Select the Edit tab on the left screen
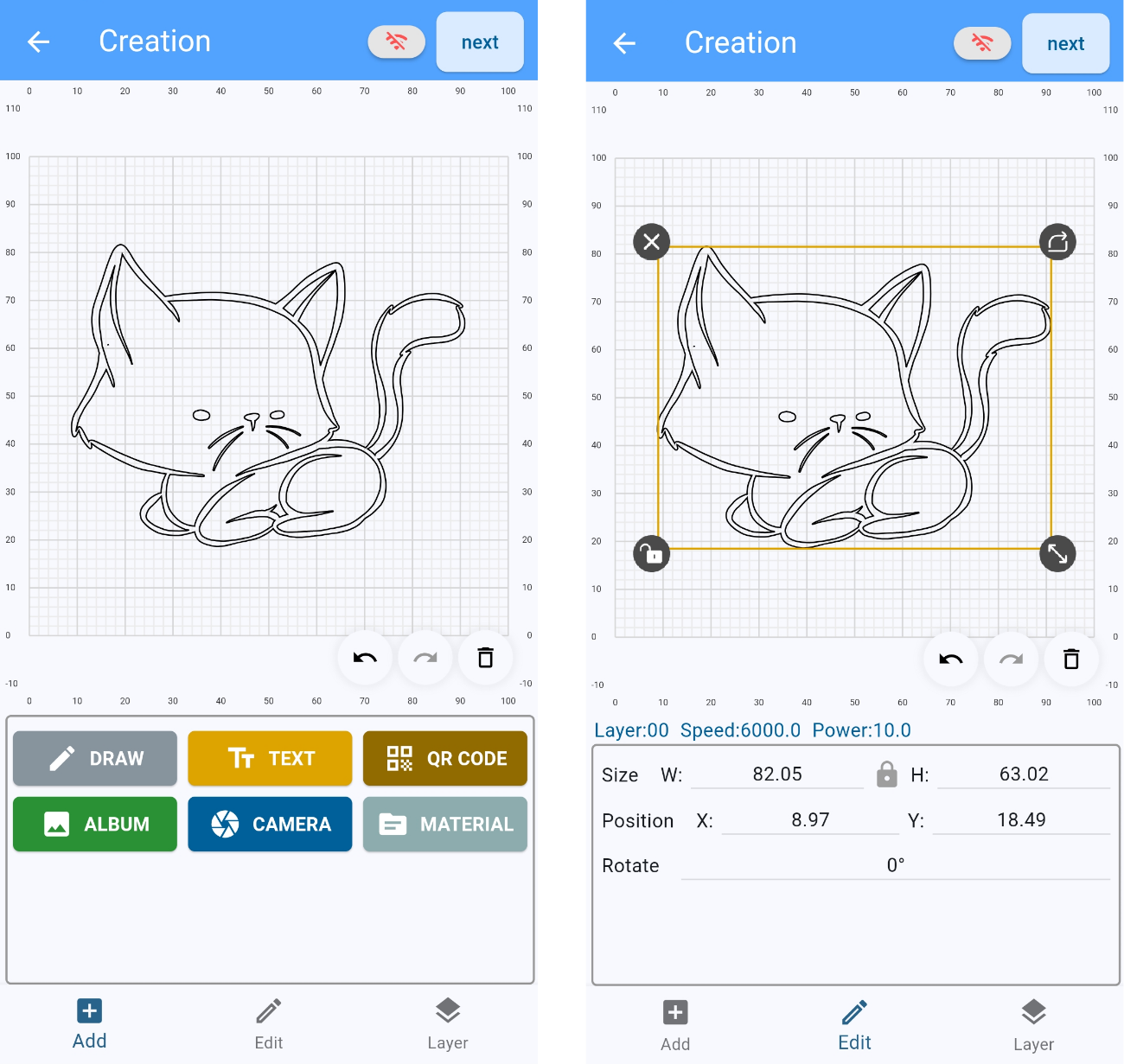1124x1064 pixels. pos(269,1024)
